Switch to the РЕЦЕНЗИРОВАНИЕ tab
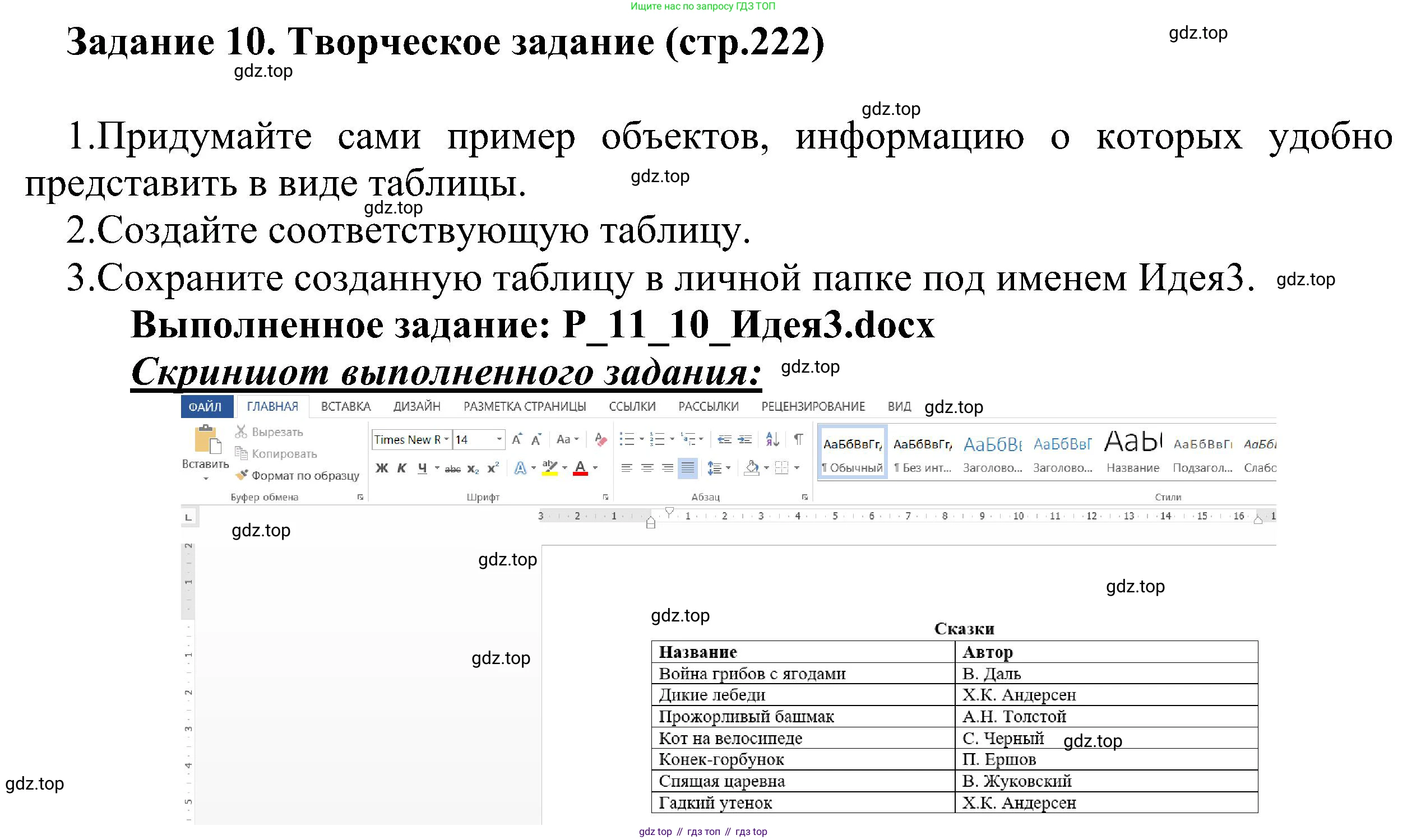 (813, 406)
